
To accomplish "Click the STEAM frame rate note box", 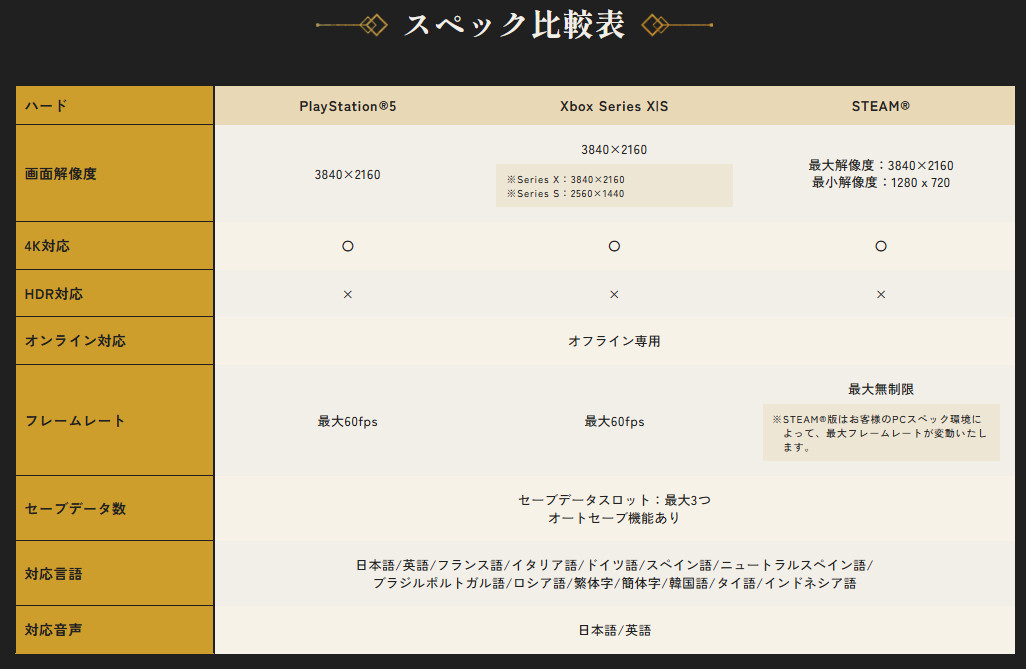I will click(x=881, y=433).
